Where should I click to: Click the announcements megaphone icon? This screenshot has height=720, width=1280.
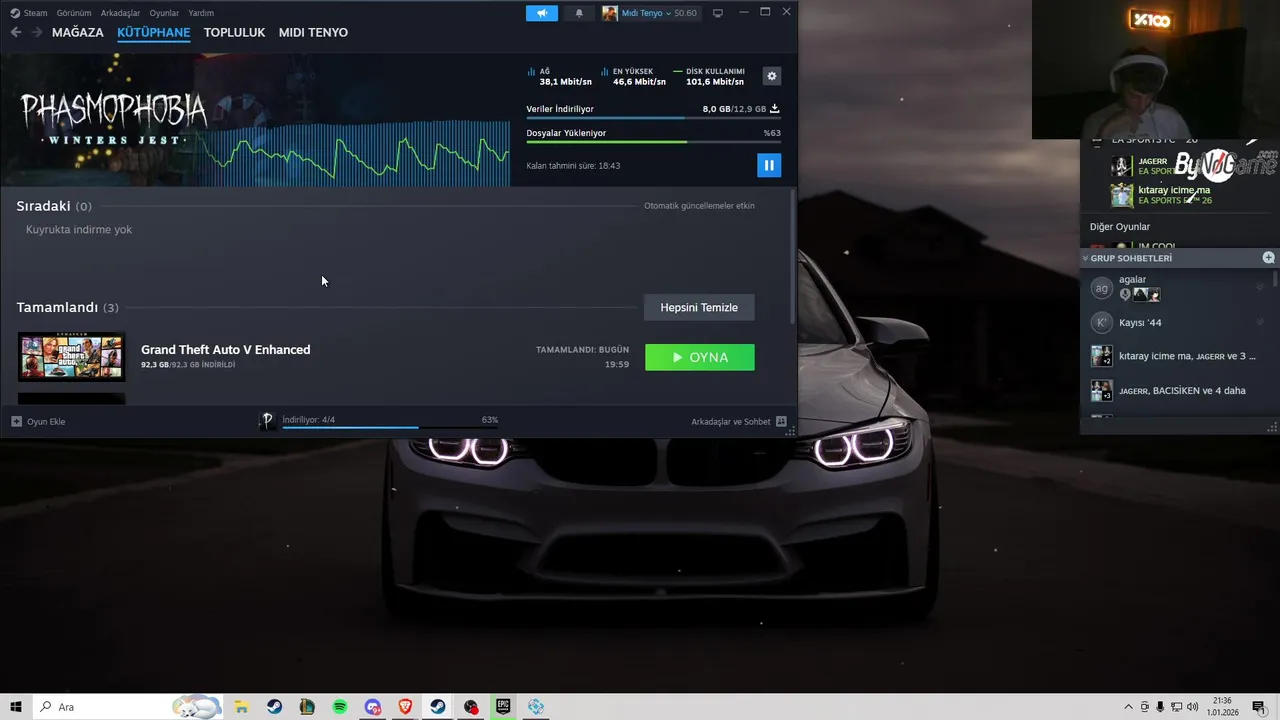pyautogui.click(x=542, y=13)
